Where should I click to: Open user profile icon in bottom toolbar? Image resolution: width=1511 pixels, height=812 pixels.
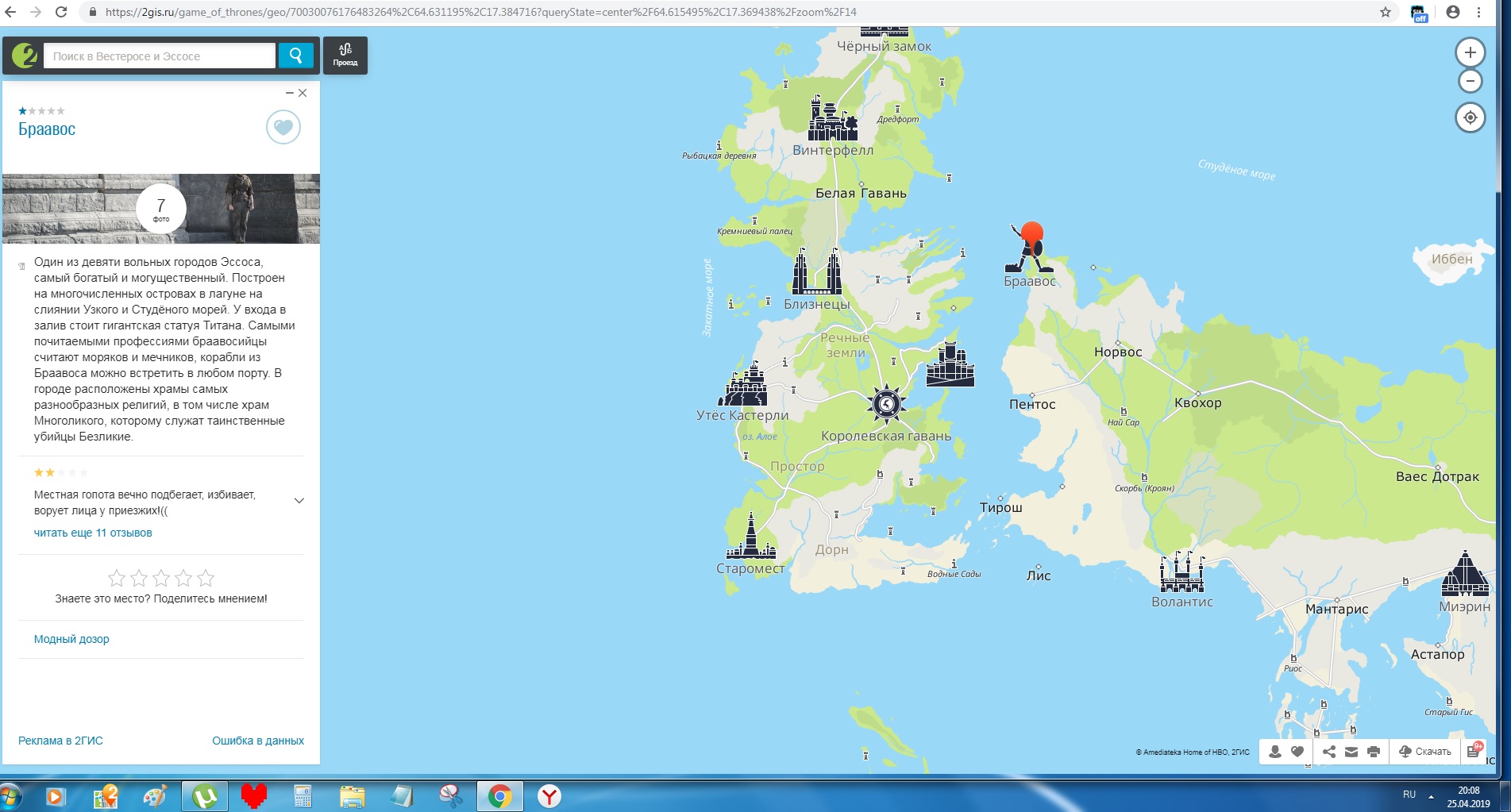(1275, 752)
